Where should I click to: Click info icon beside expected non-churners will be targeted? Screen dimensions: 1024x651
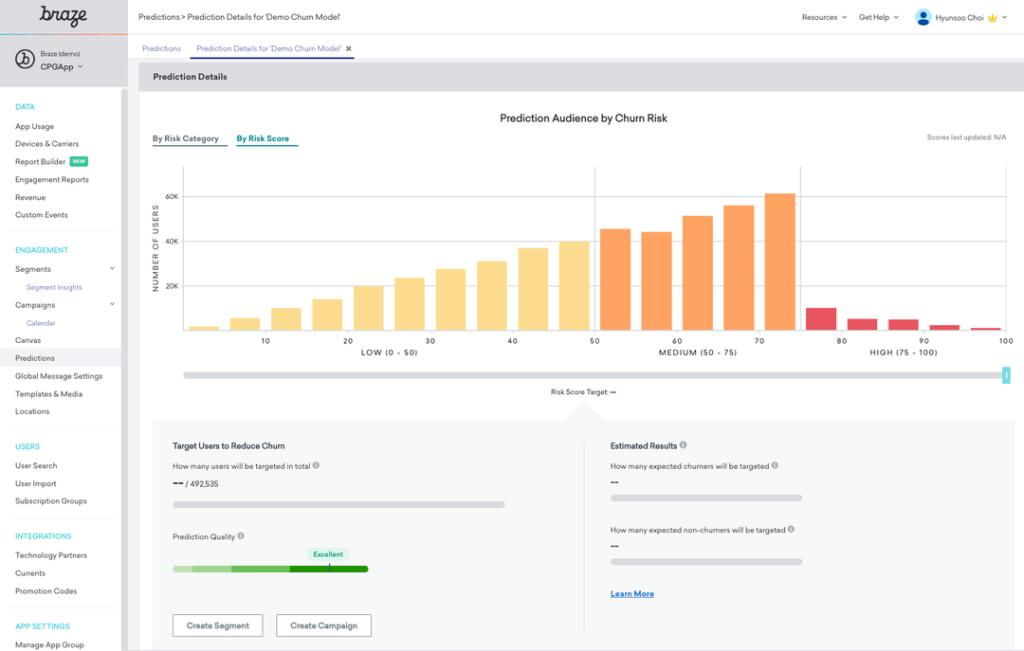point(792,530)
